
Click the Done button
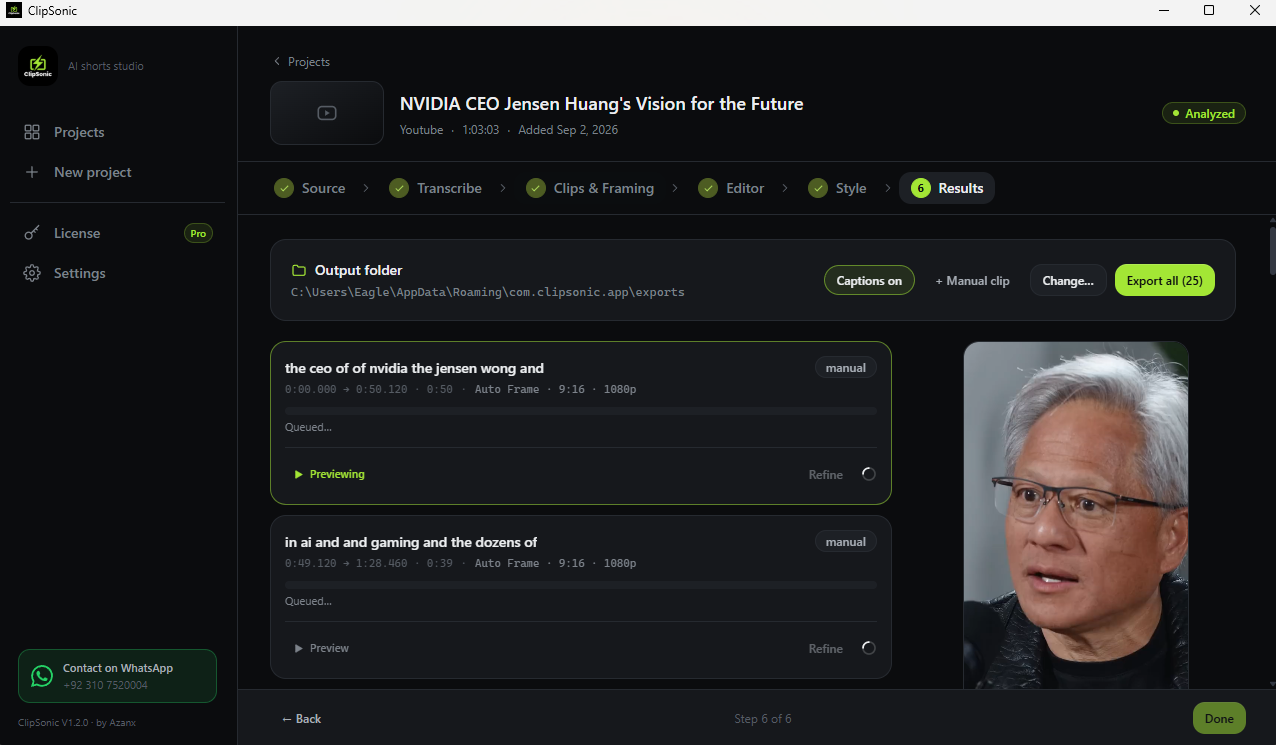pos(1219,718)
